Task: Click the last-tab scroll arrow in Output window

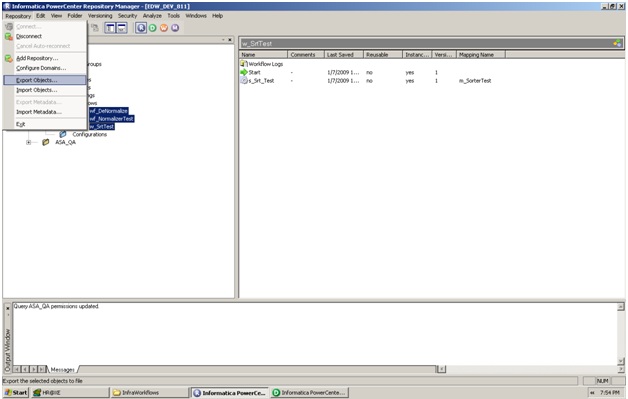Action: [x=41, y=369]
